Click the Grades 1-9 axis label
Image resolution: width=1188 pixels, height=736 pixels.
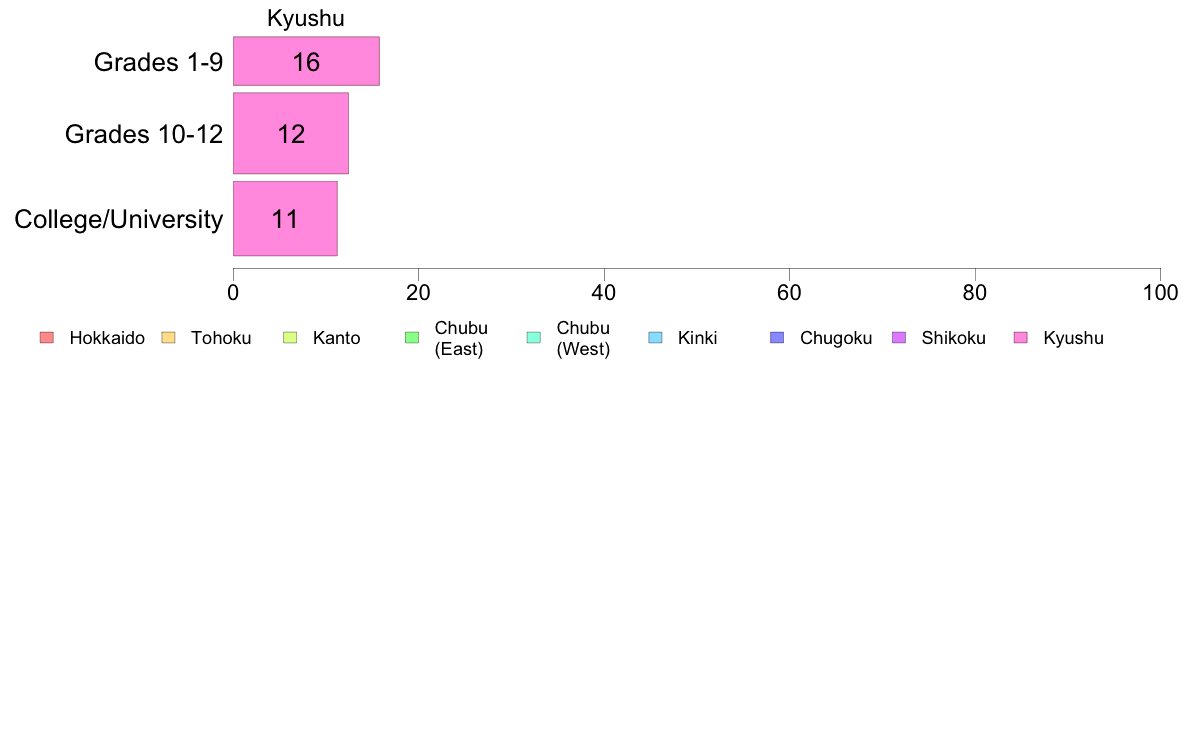(158, 62)
